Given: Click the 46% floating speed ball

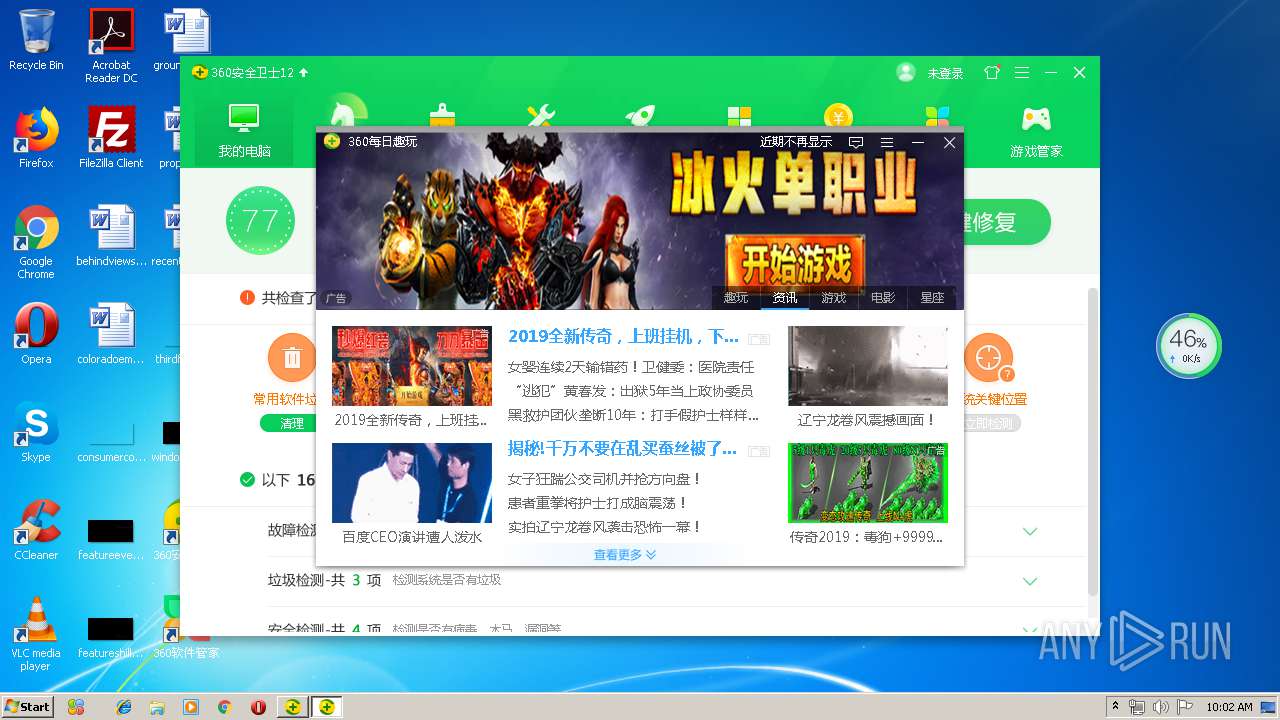Looking at the screenshot, I should pos(1189,346).
